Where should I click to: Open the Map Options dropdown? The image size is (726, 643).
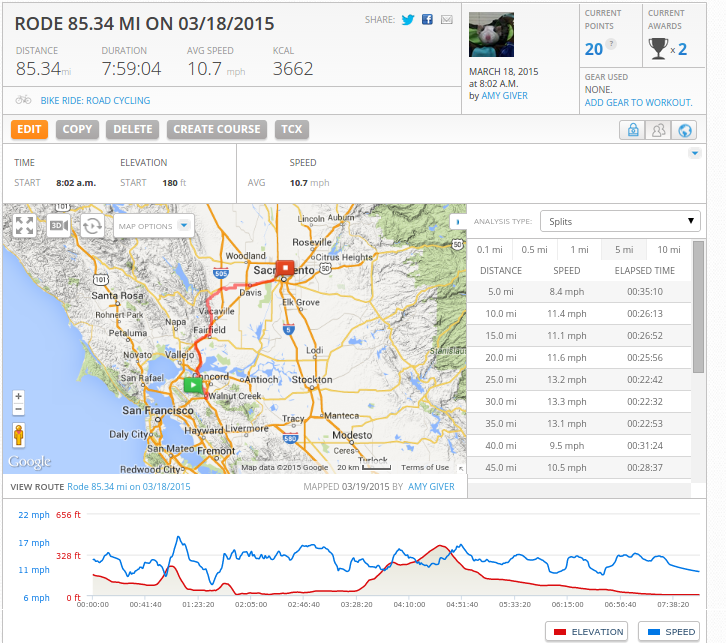point(154,226)
